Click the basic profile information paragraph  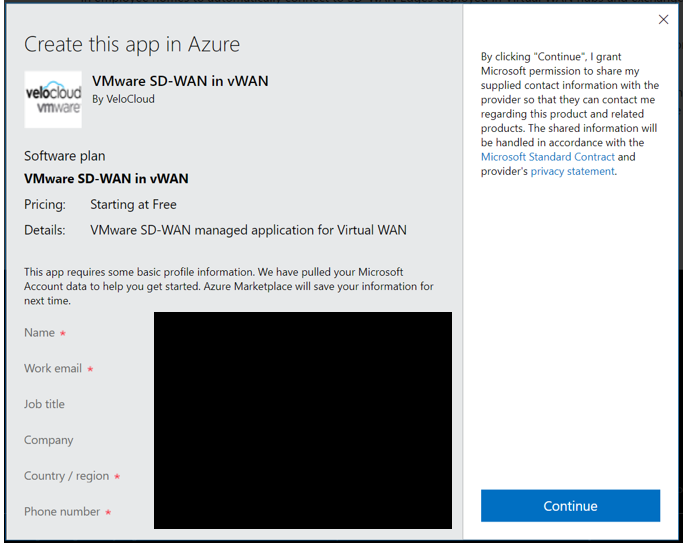coord(229,286)
